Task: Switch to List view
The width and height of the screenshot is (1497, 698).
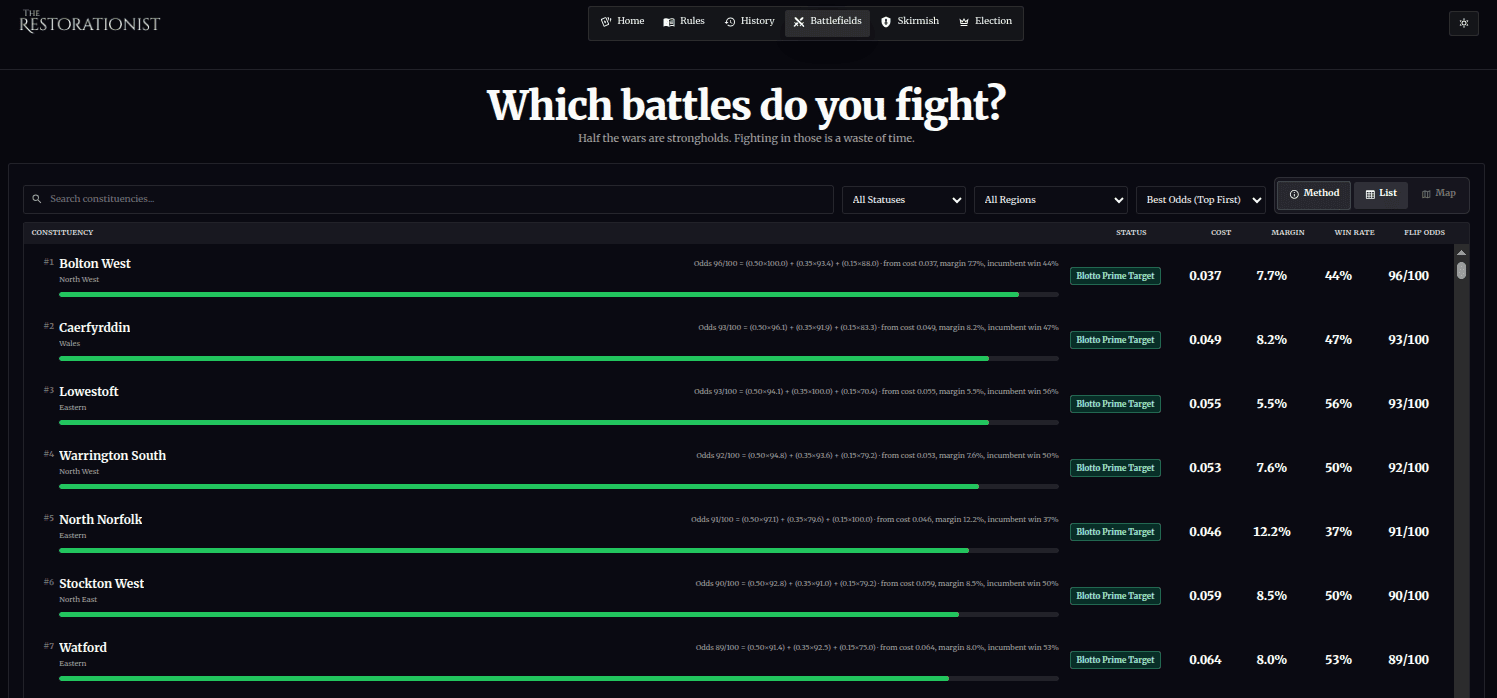Action: [1380, 194]
